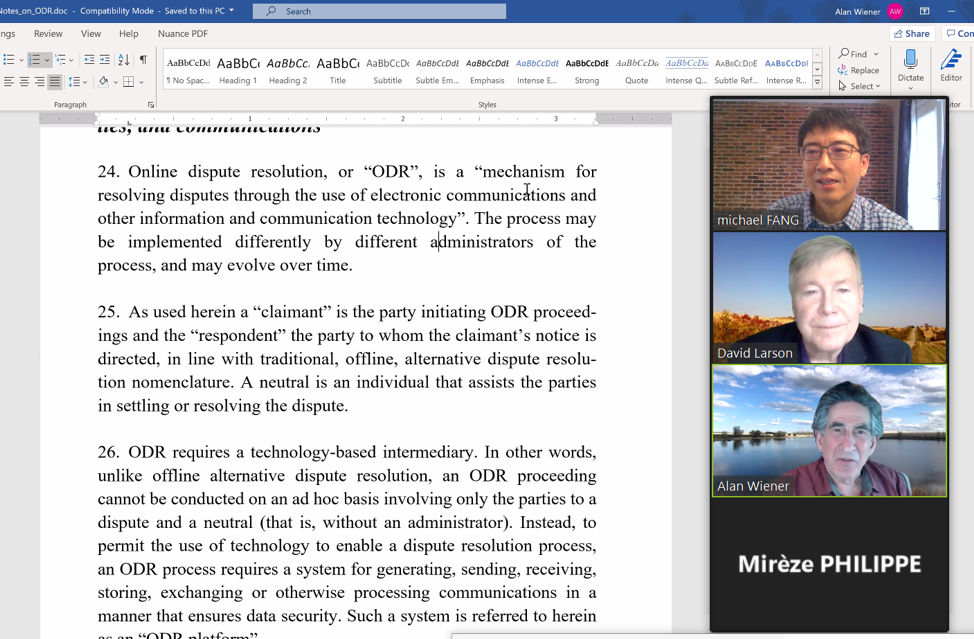Apply Subtitle style
The width and height of the screenshot is (974, 639).
(387, 71)
